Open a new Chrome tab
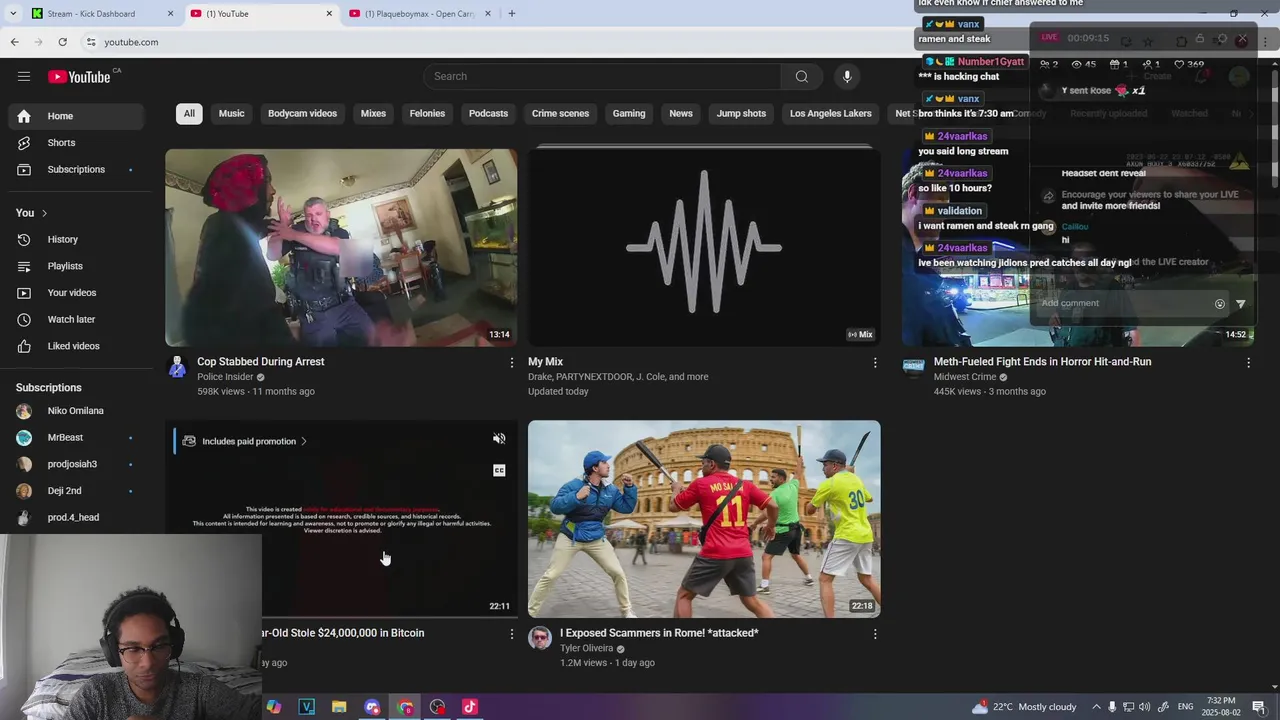This screenshot has height=720, width=1280. tap(512, 13)
